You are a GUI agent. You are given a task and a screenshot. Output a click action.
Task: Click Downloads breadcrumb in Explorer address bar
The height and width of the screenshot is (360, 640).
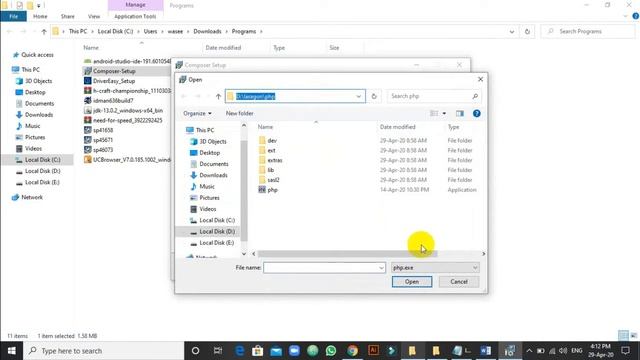[x=207, y=31]
